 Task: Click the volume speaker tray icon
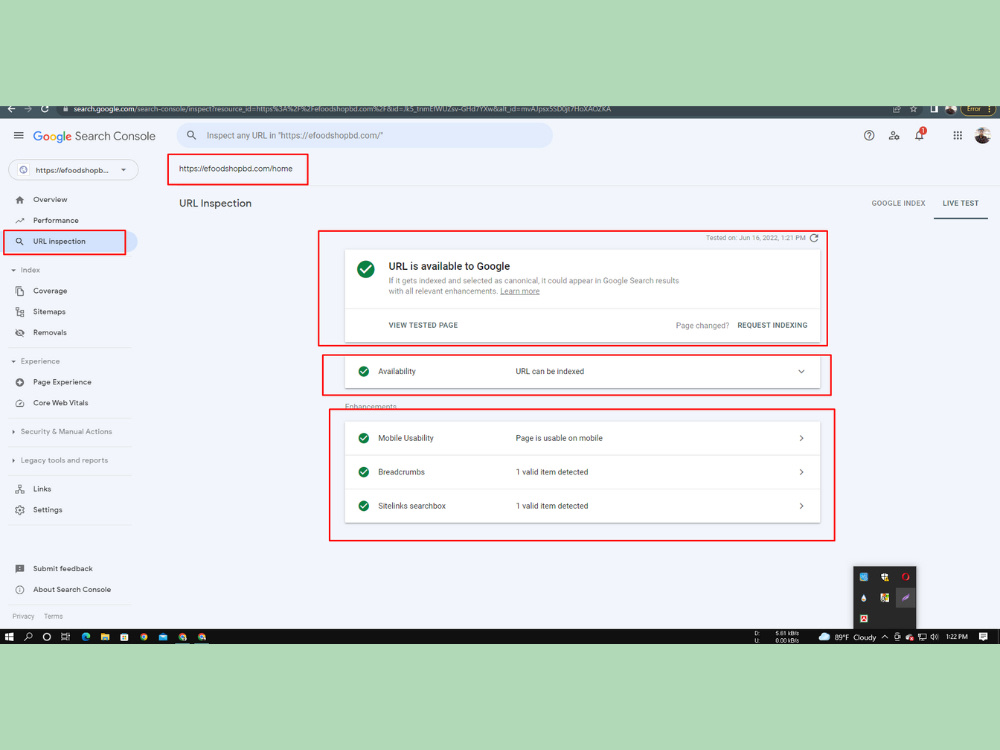click(x=934, y=637)
